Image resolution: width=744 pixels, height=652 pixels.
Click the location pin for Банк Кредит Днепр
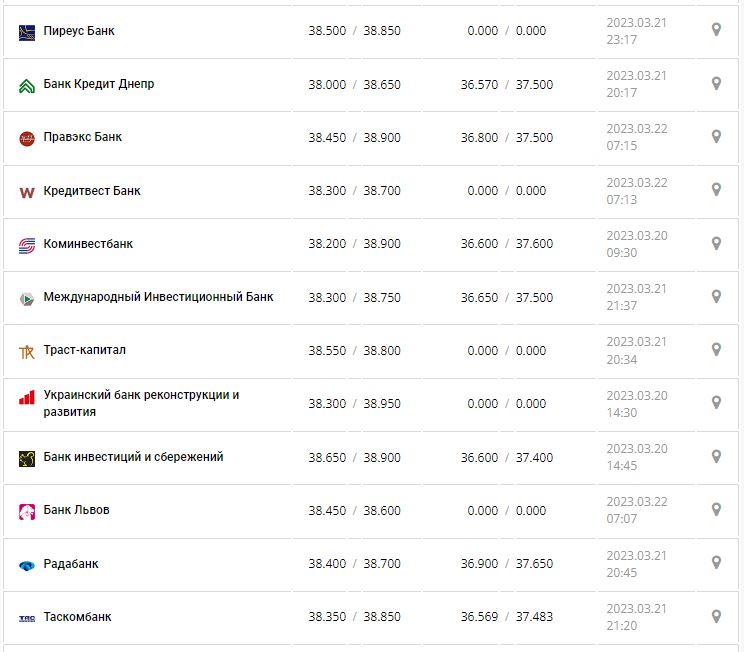[716, 83]
